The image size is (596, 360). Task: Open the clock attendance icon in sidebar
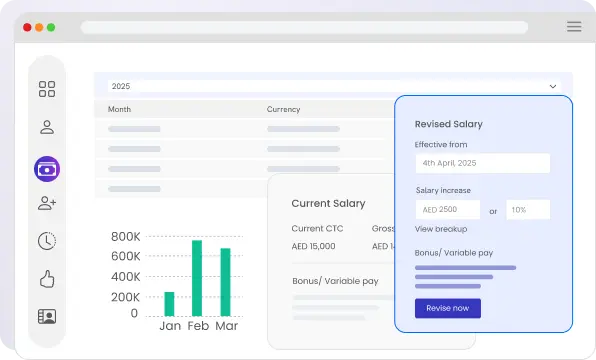pyautogui.click(x=47, y=241)
